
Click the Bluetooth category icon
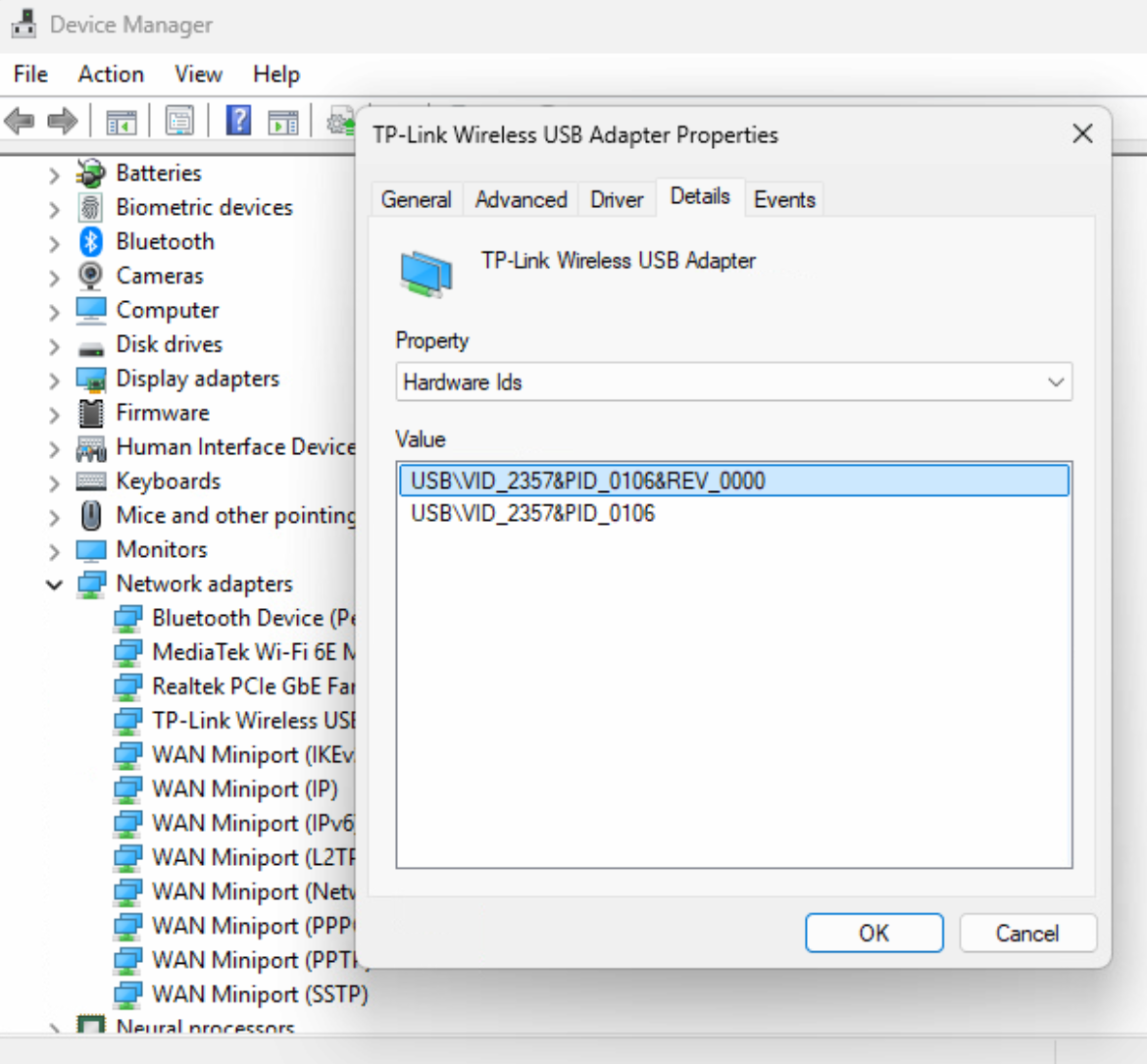[x=91, y=241]
